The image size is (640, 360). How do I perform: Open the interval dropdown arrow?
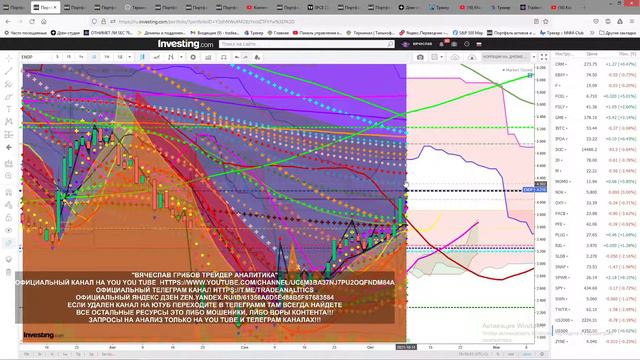pos(130,57)
